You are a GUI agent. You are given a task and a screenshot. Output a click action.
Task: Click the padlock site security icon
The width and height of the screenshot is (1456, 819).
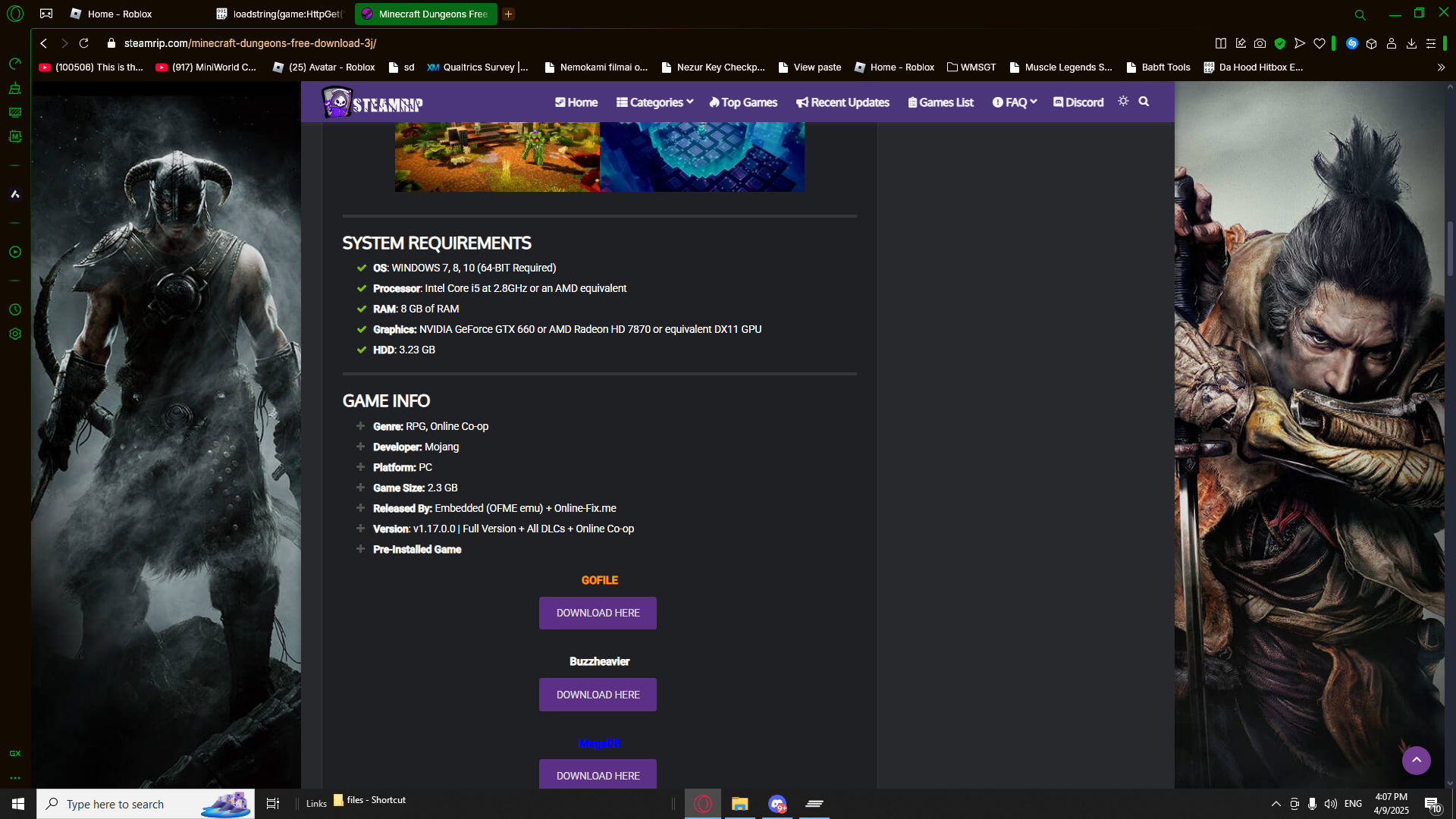click(111, 43)
